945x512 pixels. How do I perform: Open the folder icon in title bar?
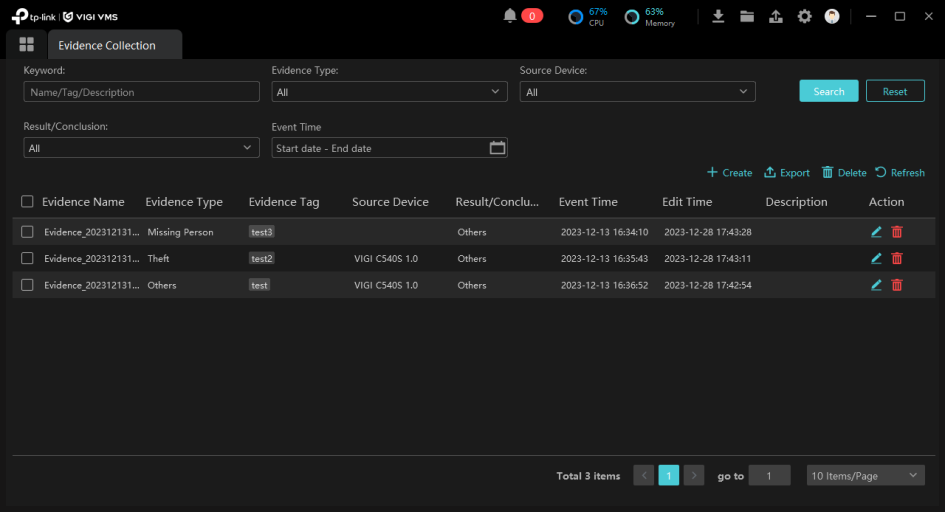tap(747, 16)
